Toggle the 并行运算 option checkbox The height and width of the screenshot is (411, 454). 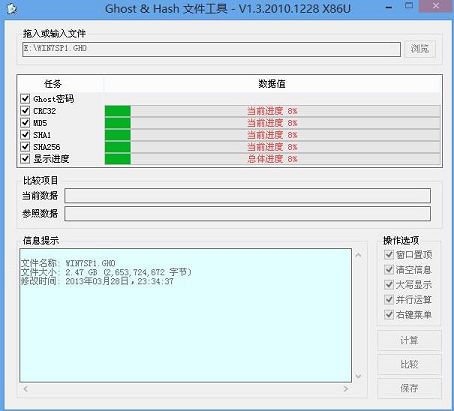point(389,299)
